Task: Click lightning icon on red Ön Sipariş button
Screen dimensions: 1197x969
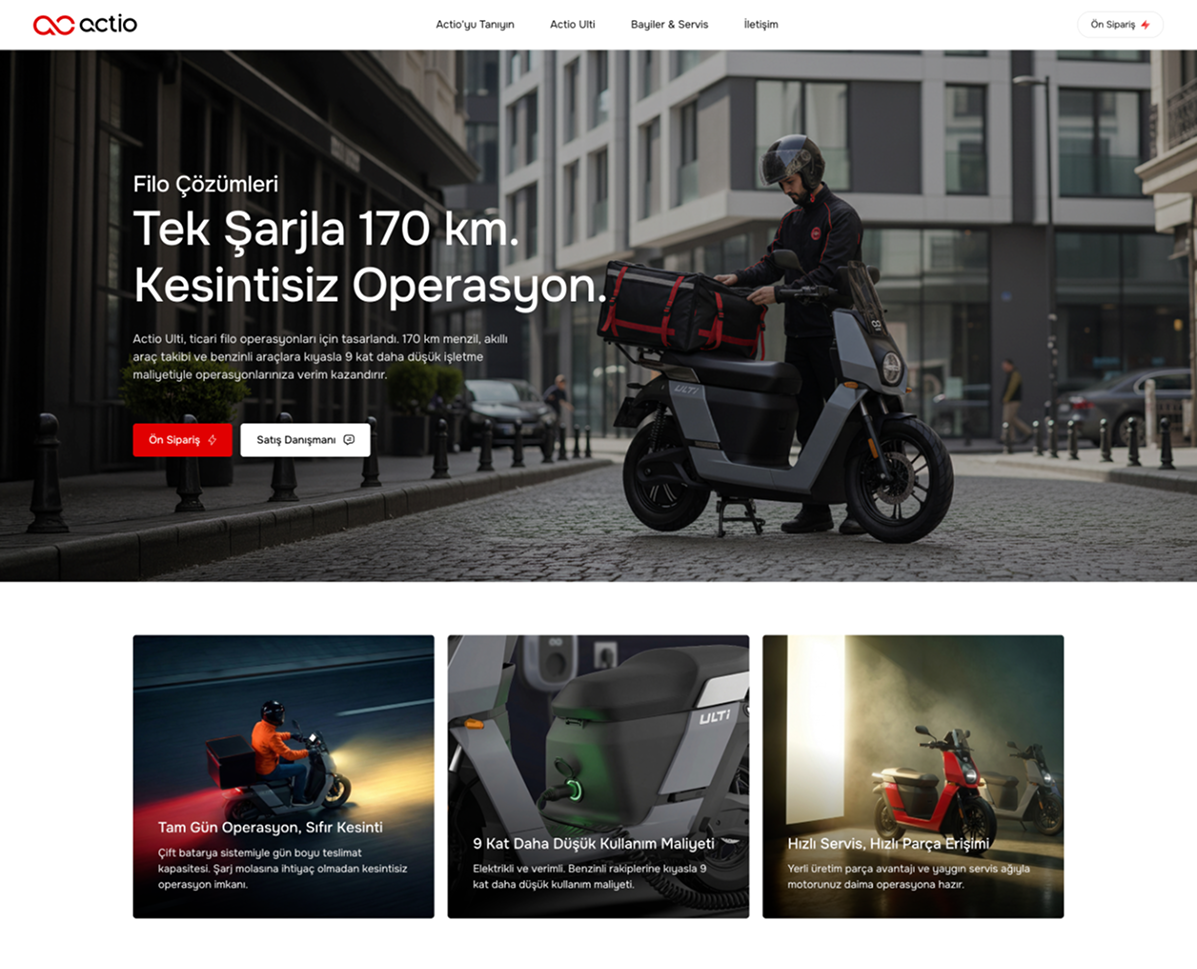Action: pos(212,440)
